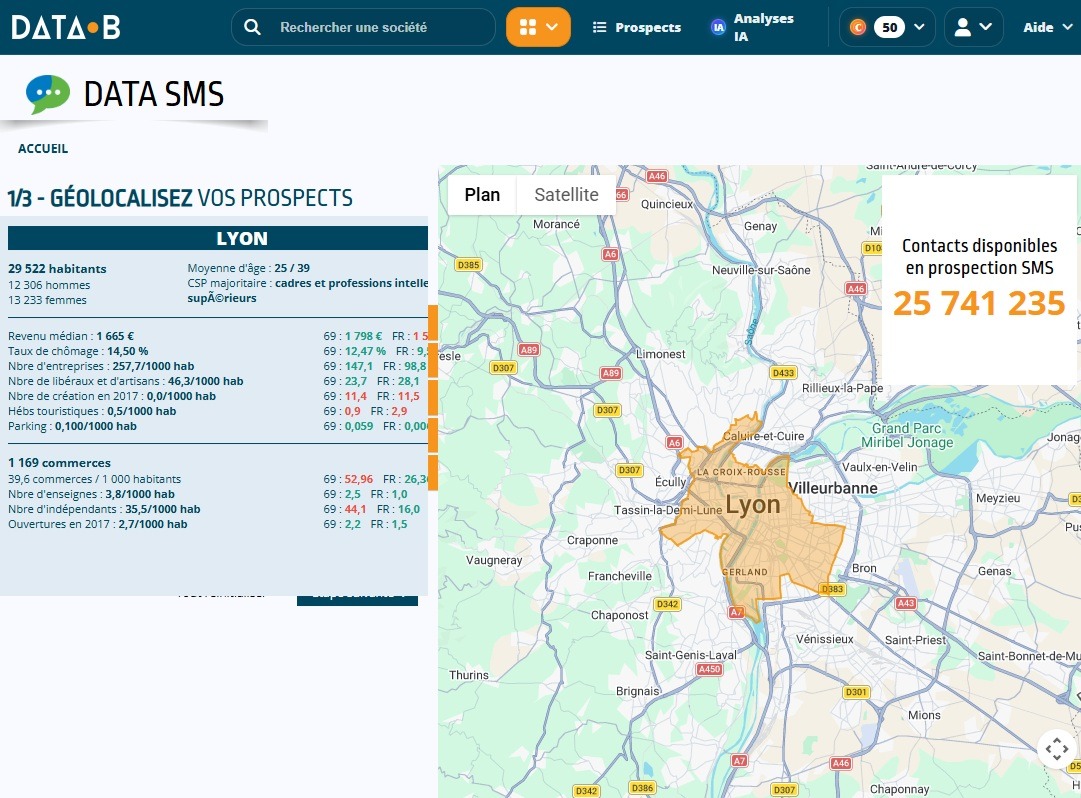Click the D385 road marker
This screenshot has height=798, width=1081.
(468, 265)
